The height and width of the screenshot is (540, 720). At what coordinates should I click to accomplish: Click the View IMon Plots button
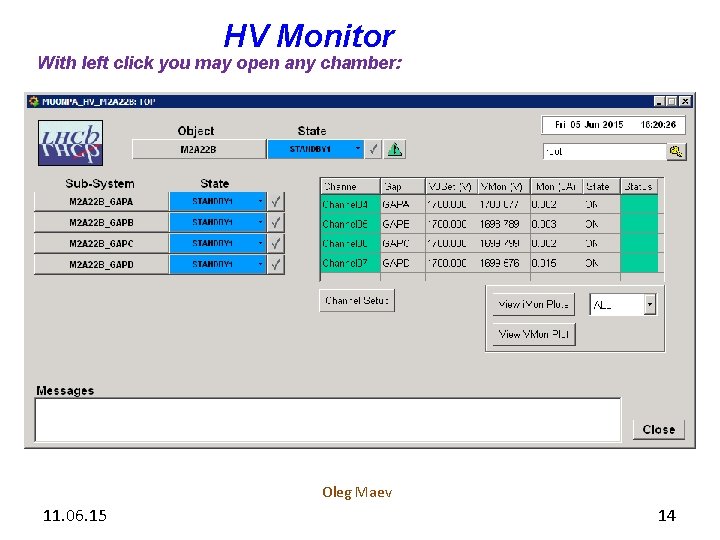[x=534, y=304]
